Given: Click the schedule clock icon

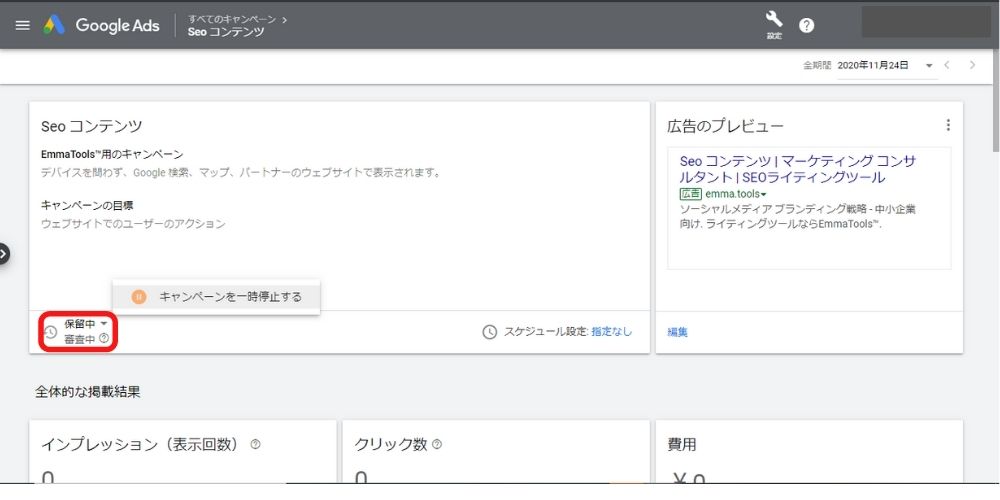Looking at the screenshot, I should click(489, 332).
